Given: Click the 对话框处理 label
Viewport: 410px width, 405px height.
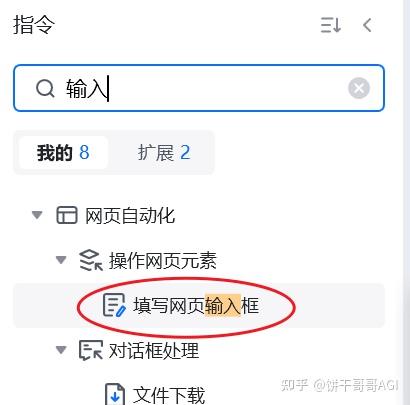Looking at the screenshot, I should (x=154, y=351).
